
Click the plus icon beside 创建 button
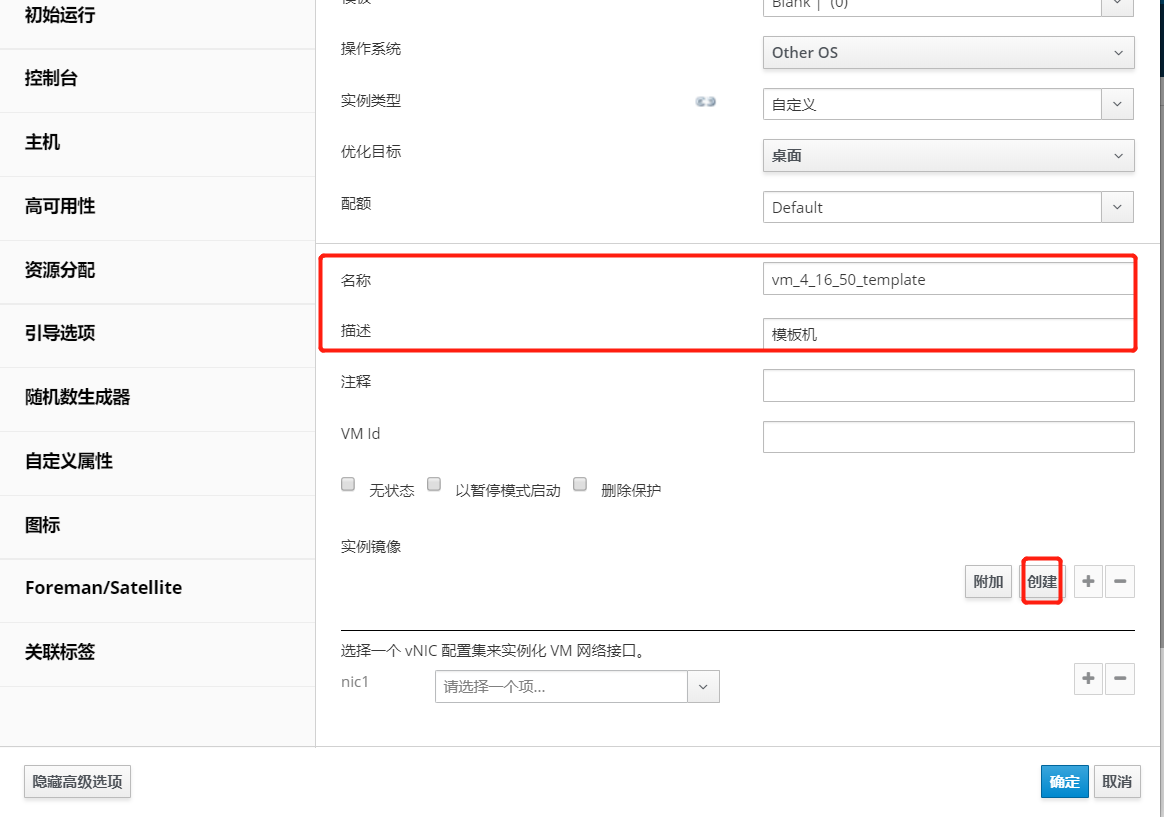point(1088,581)
